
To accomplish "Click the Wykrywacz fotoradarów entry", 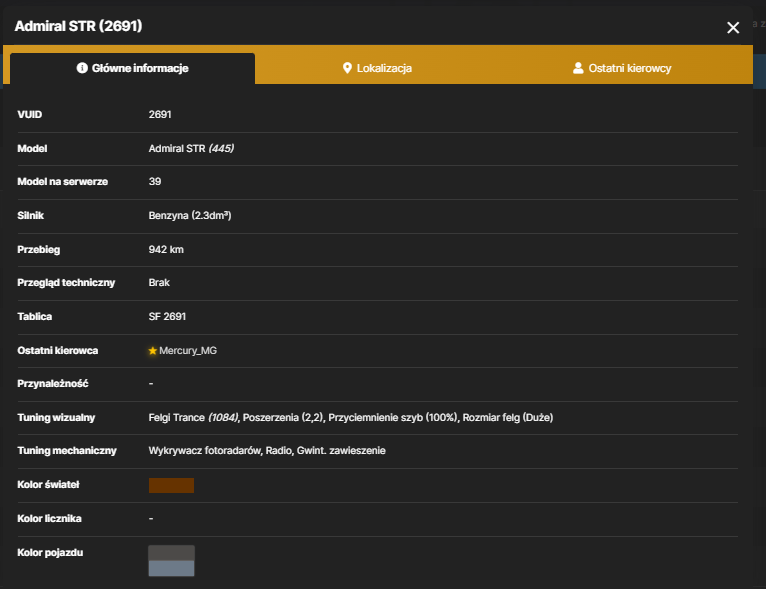I will tap(205, 451).
